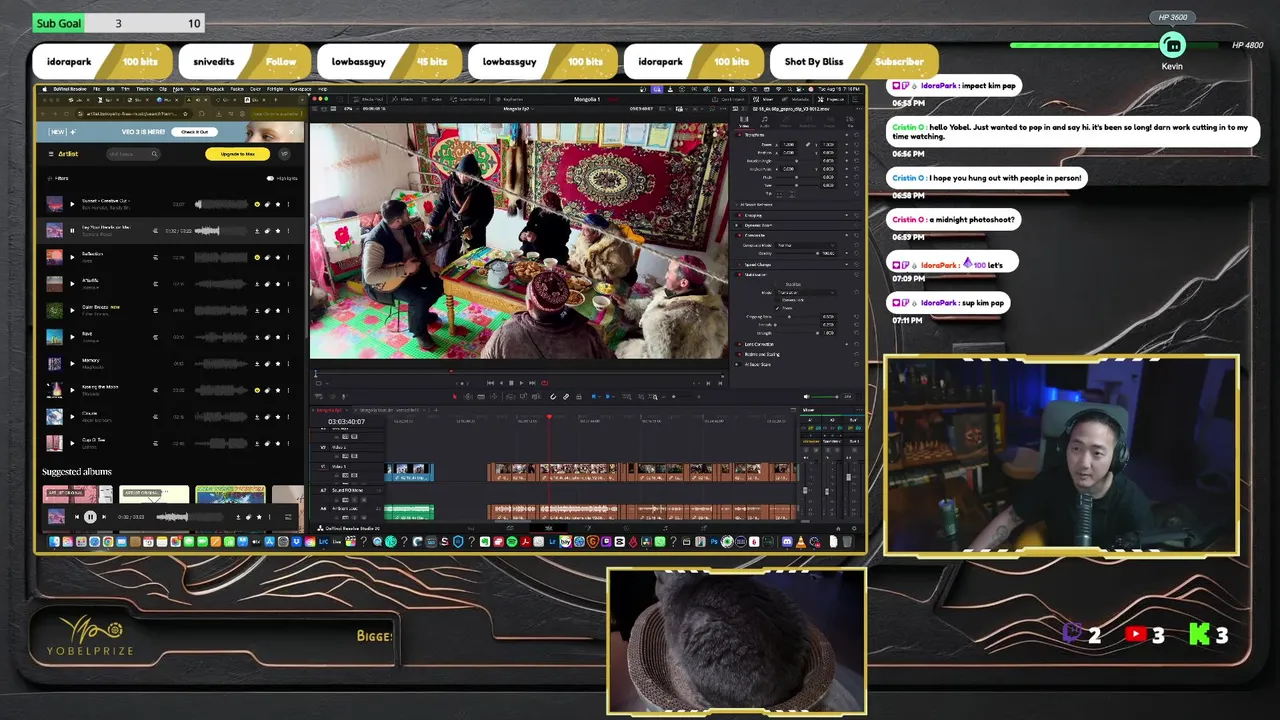1280x720 pixels.
Task: Switch to Inspector File tab
Action: click(x=850, y=120)
